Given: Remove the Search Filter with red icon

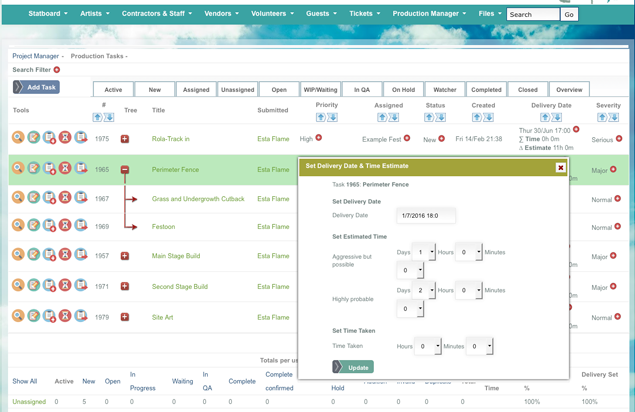Looking at the screenshot, I should coord(57,70).
